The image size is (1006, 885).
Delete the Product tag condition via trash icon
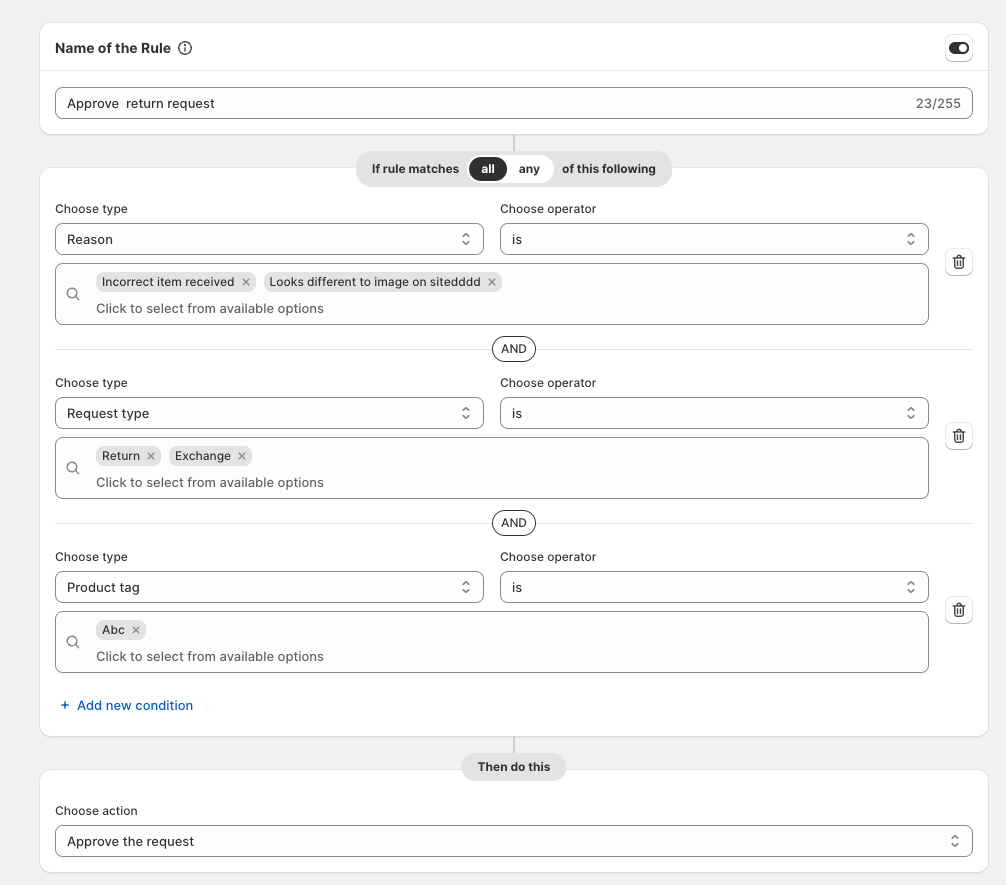pyautogui.click(x=958, y=609)
